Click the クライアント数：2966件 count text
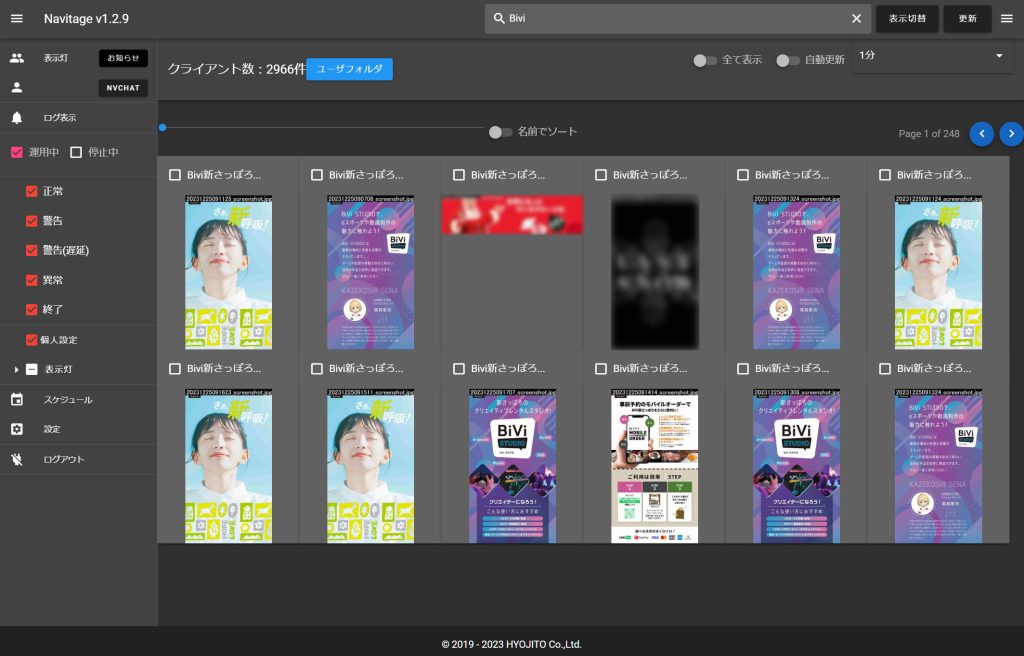Viewport: 1024px width, 656px height. [236, 69]
